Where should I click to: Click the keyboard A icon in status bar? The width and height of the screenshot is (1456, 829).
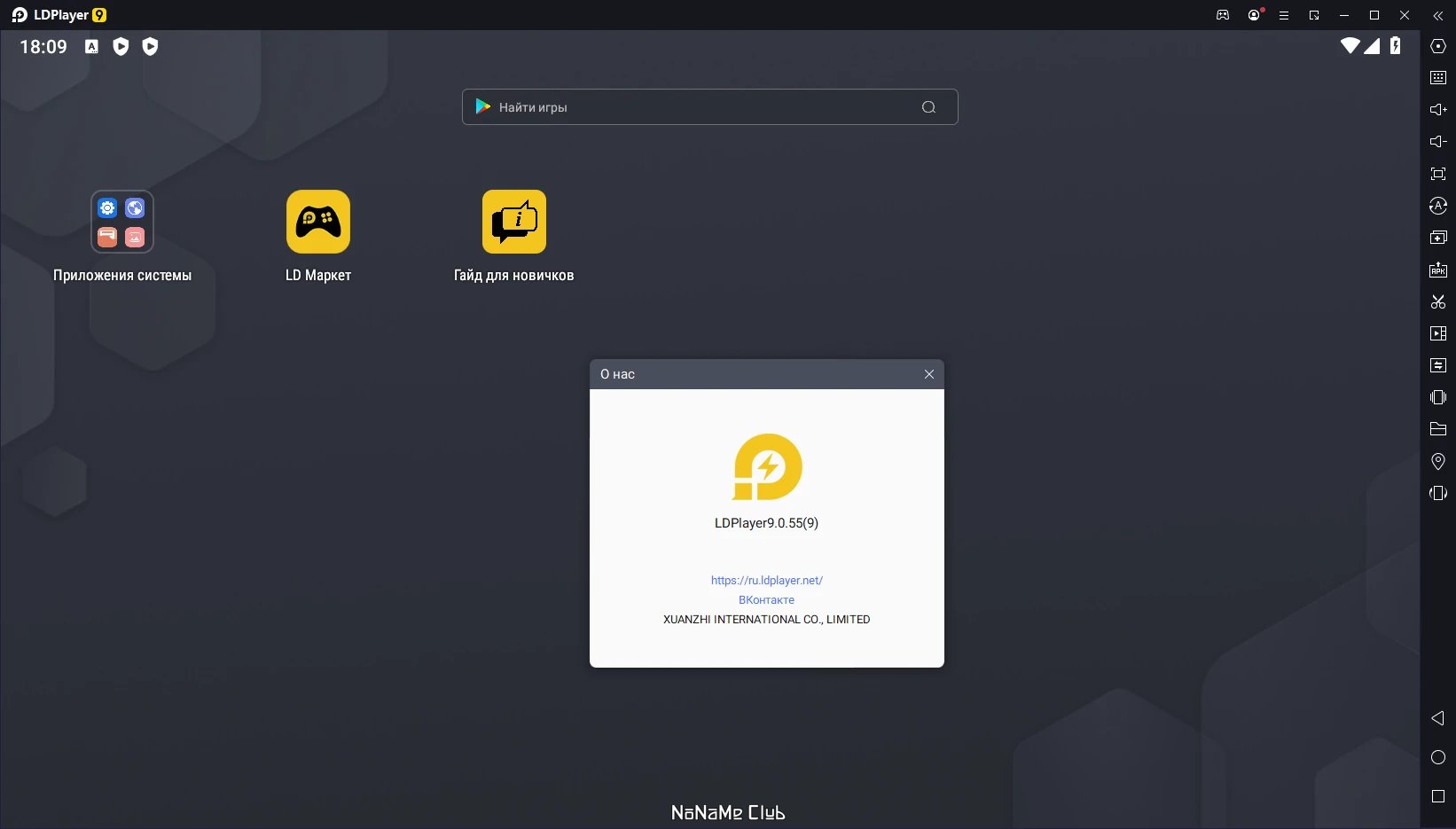pyautogui.click(x=91, y=47)
